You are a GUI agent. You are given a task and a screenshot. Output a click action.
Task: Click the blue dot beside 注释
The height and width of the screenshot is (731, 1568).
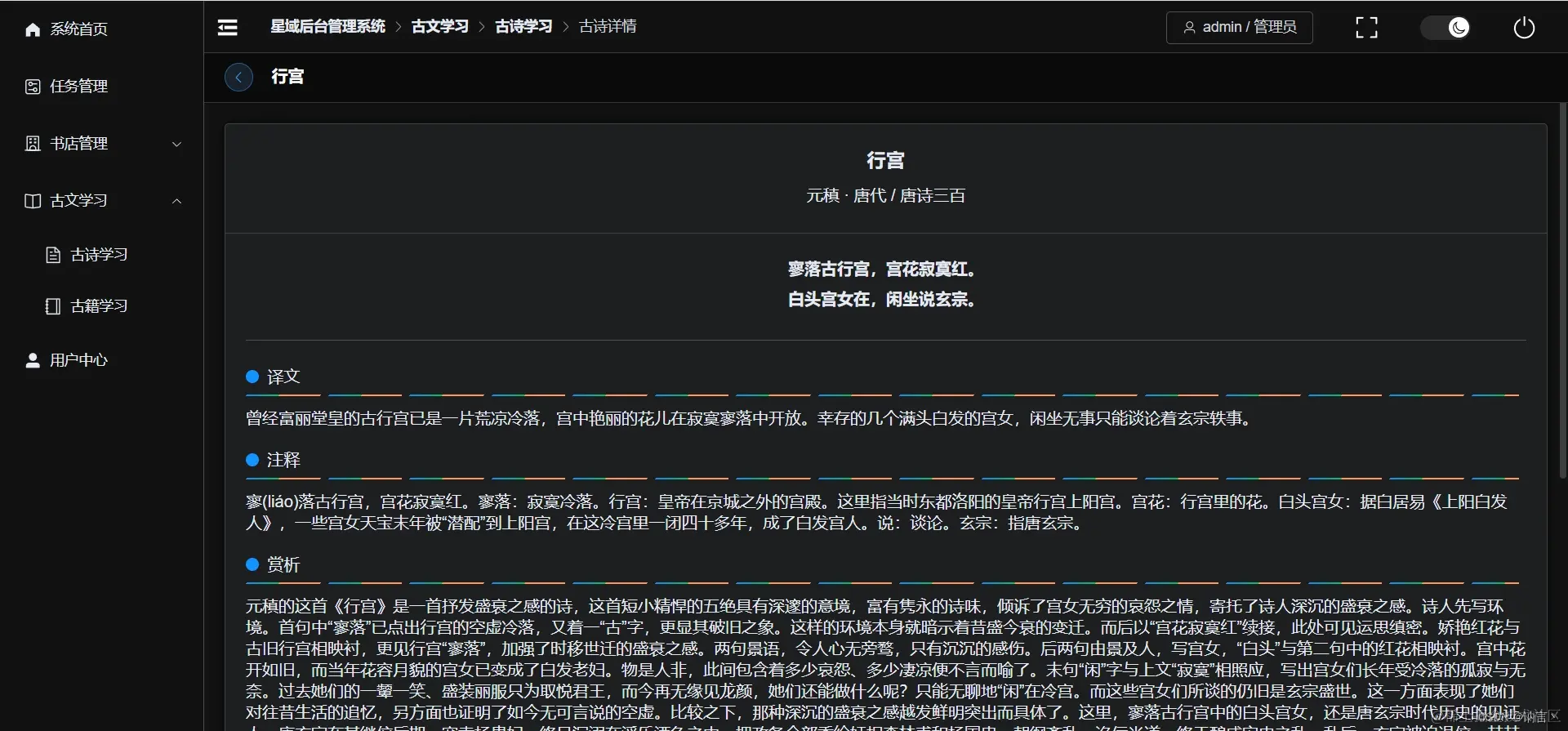[x=252, y=460]
